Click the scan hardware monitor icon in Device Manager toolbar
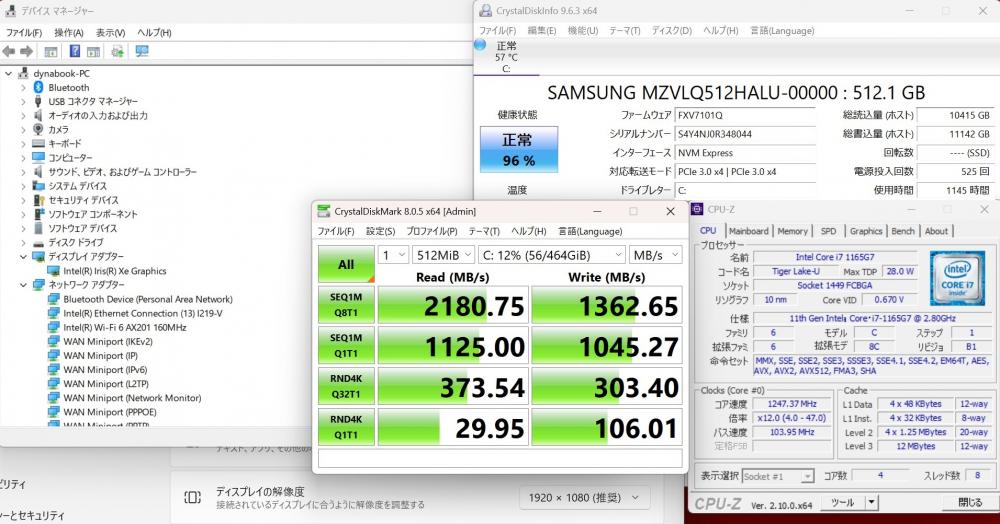 tap(142, 52)
